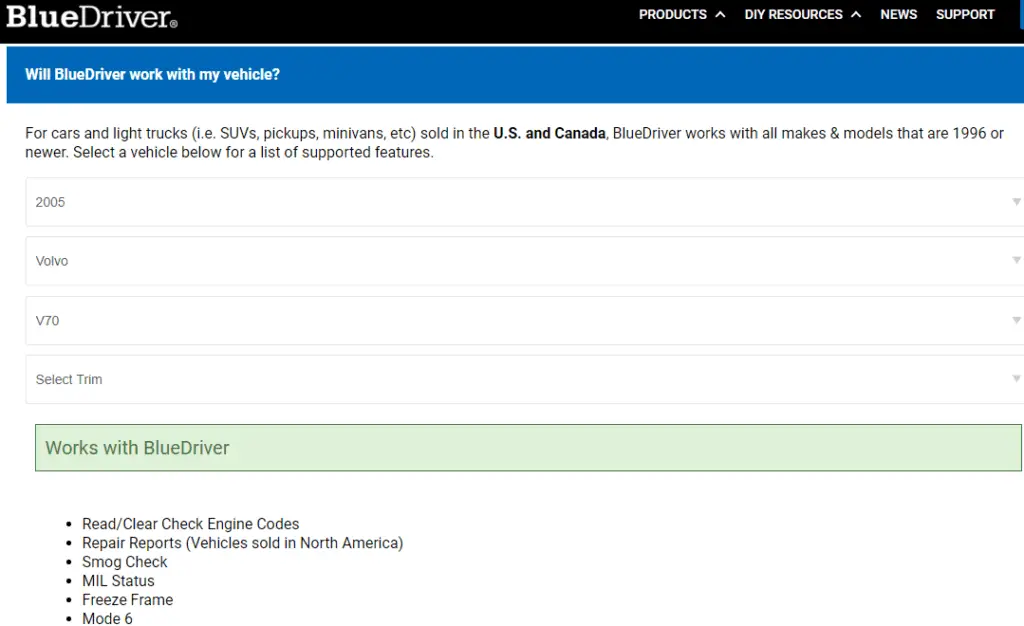Click the arrow on the 2005 dropdown
1024x626 pixels.
coord(1017,202)
